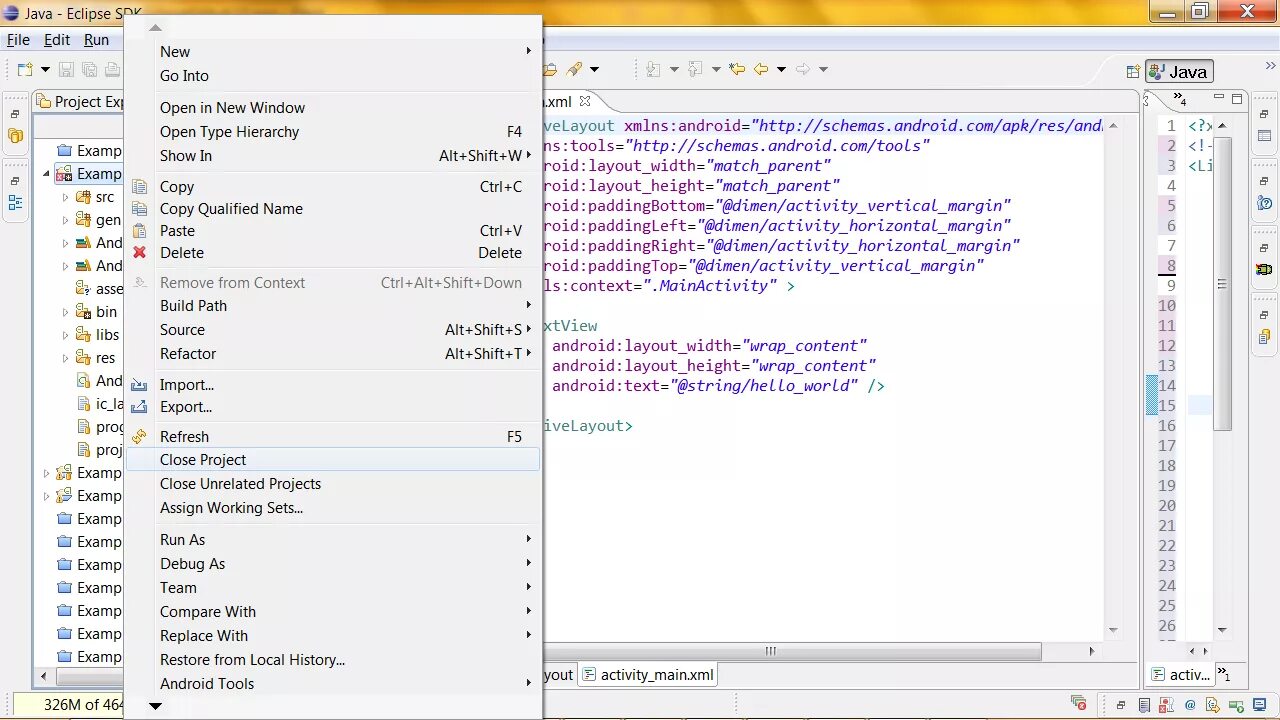Open the Search icon's dropdown arrow

point(594,69)
